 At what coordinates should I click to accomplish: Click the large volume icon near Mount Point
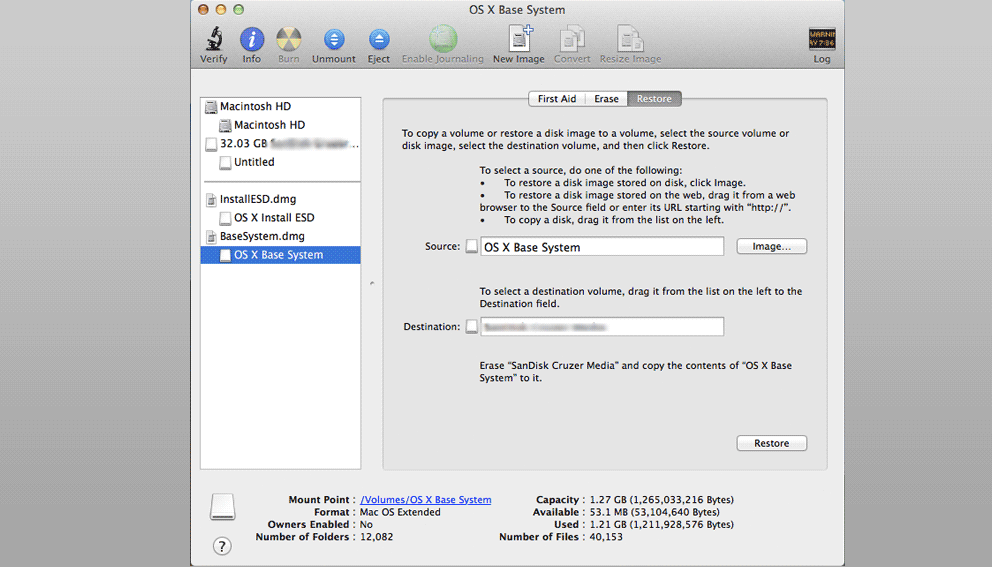coord(223,507)
